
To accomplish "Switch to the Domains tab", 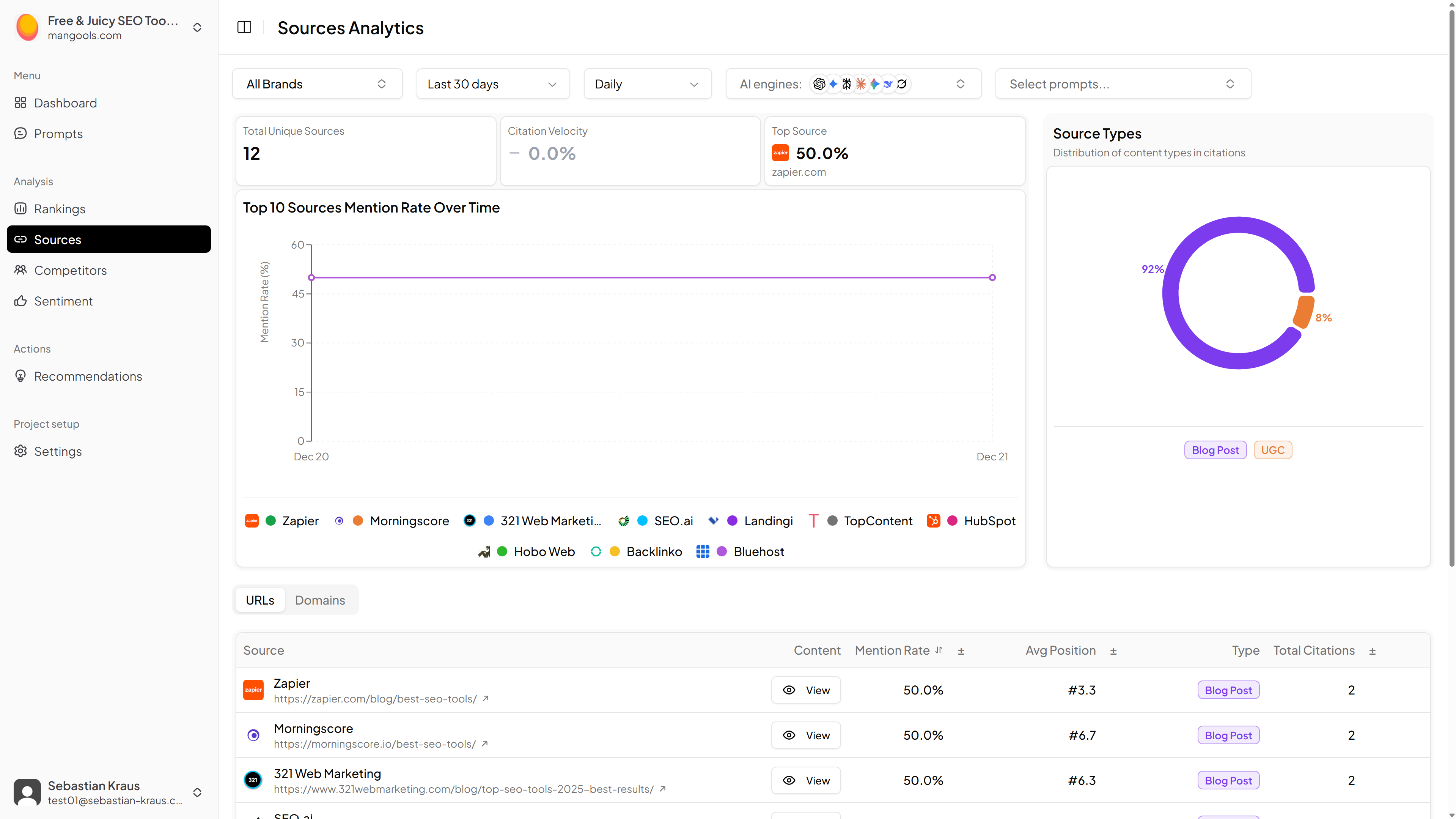I will [319, 600].
